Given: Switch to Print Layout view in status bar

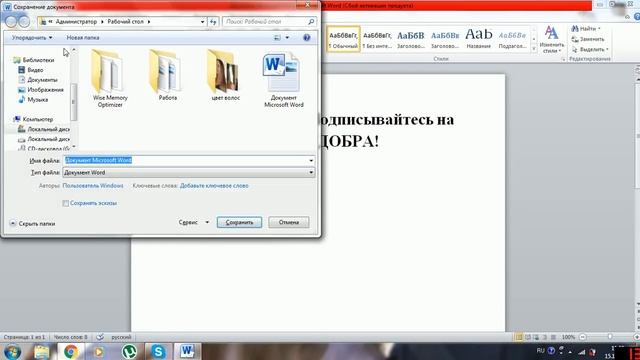Looking at the screenshot, I should (519, 337).
